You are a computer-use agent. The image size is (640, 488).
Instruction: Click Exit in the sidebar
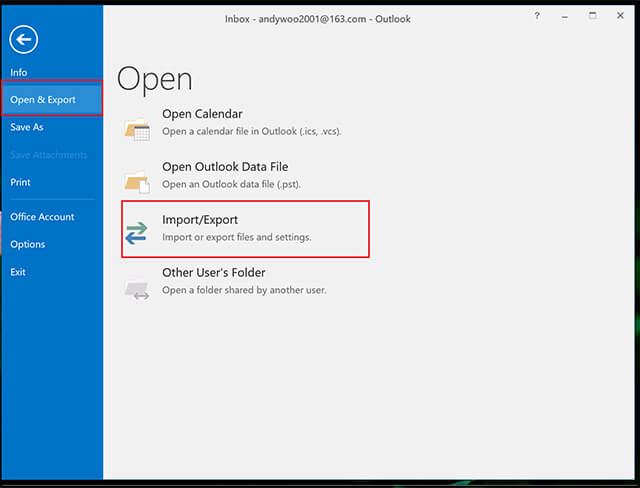click(x=18, y=272)
